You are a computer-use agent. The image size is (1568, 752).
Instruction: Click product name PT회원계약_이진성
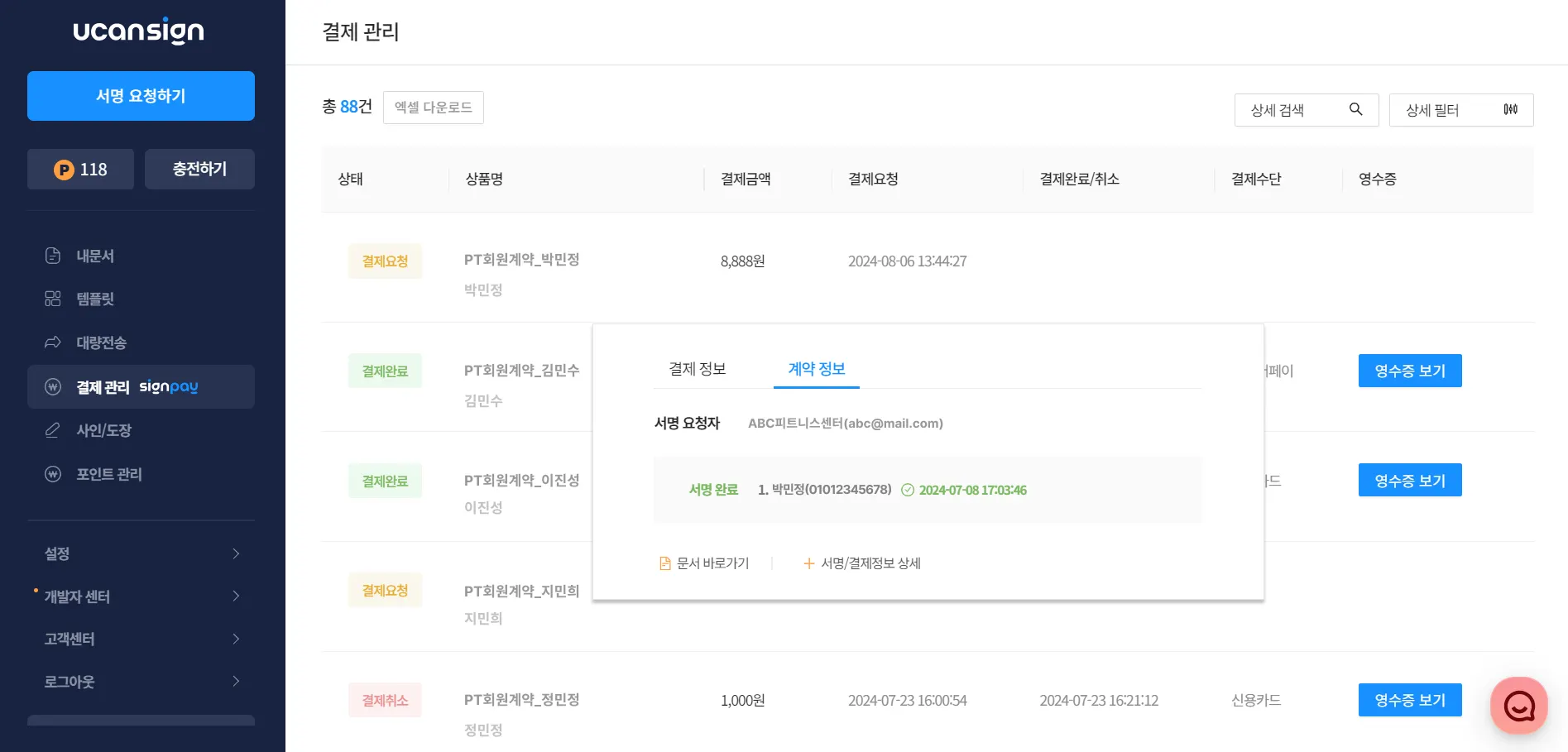point(522,481)
